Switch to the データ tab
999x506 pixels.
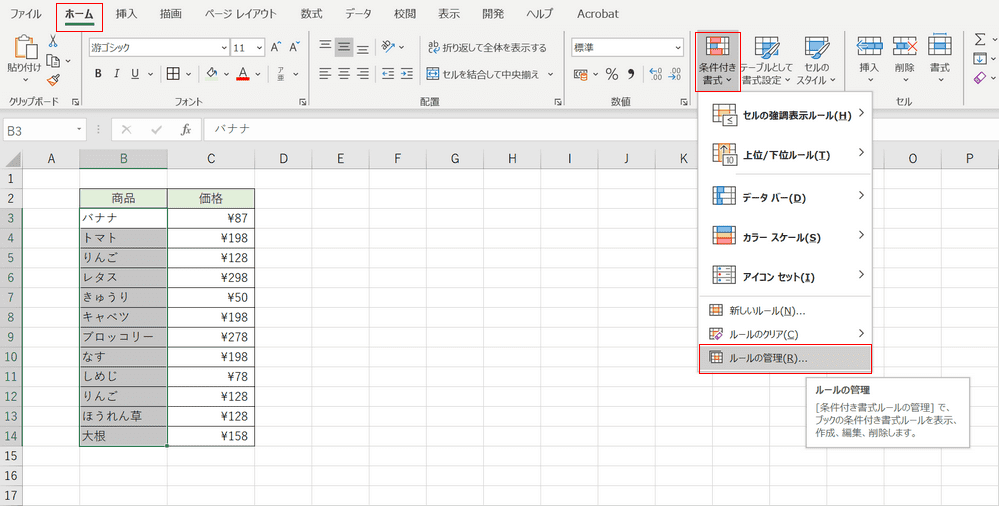pyautogui.click(x=359, y=13)
